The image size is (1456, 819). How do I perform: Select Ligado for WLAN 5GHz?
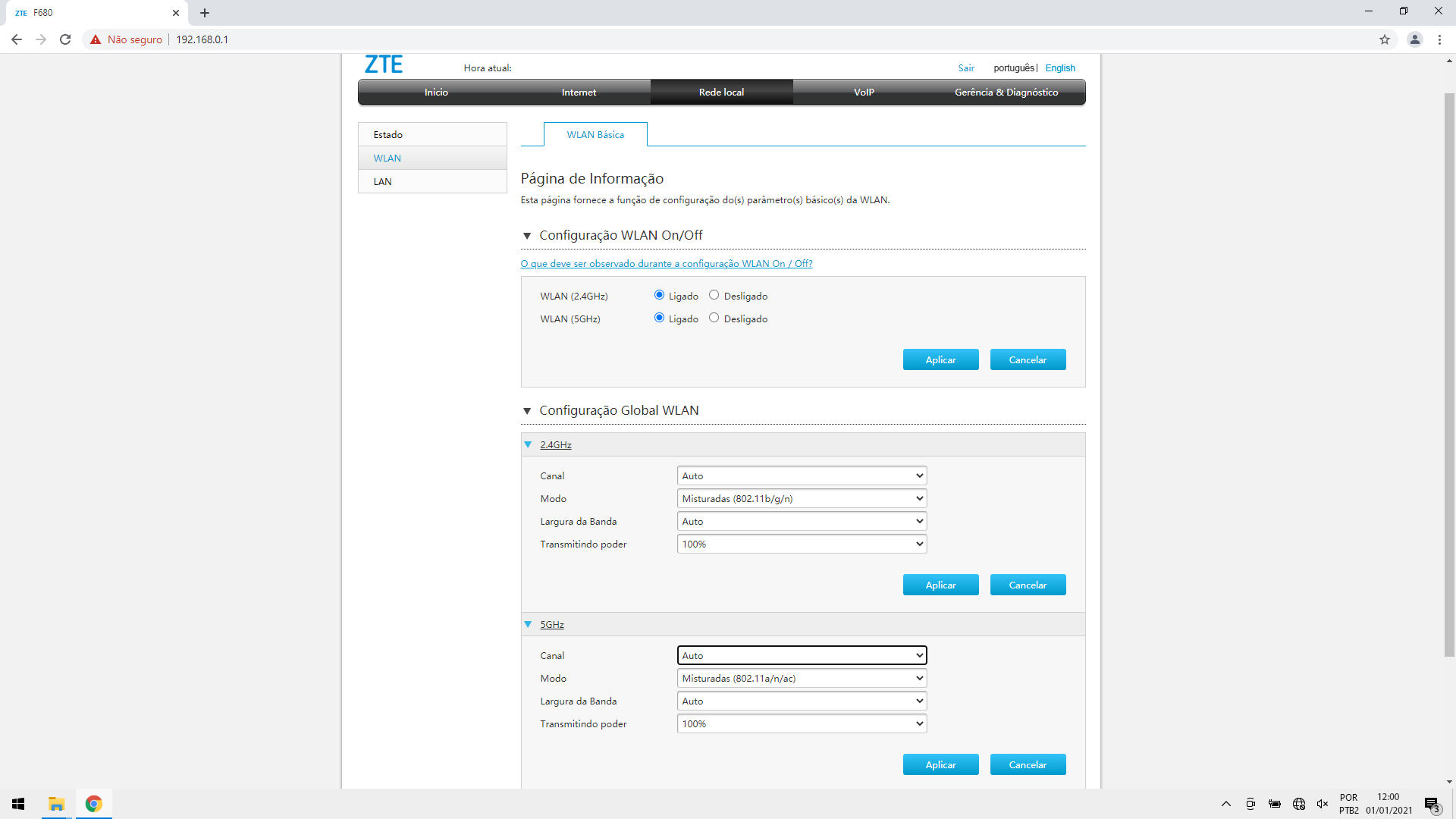click(658, 318)
